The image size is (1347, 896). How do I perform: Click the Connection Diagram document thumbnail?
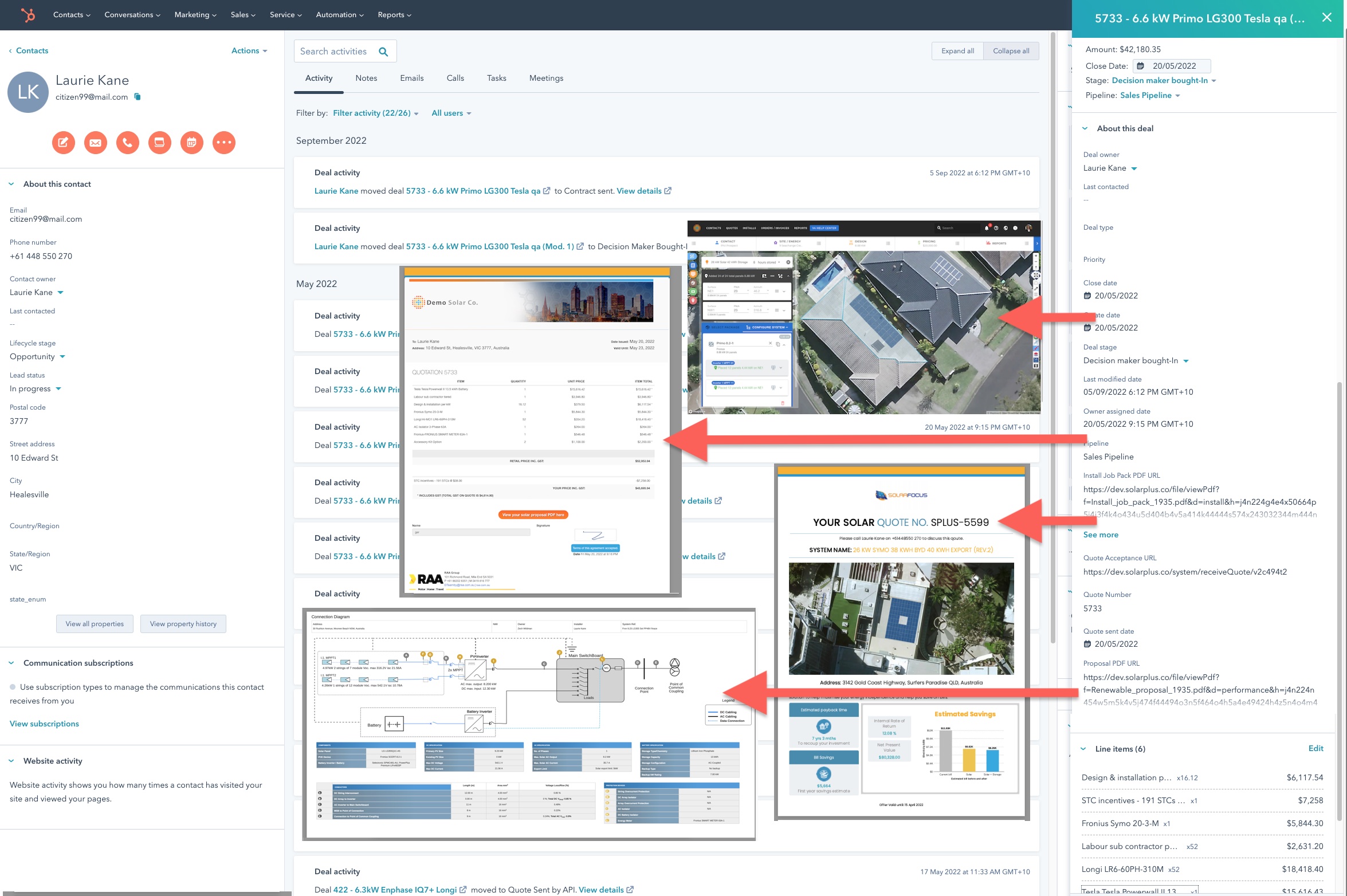[528, 725]
